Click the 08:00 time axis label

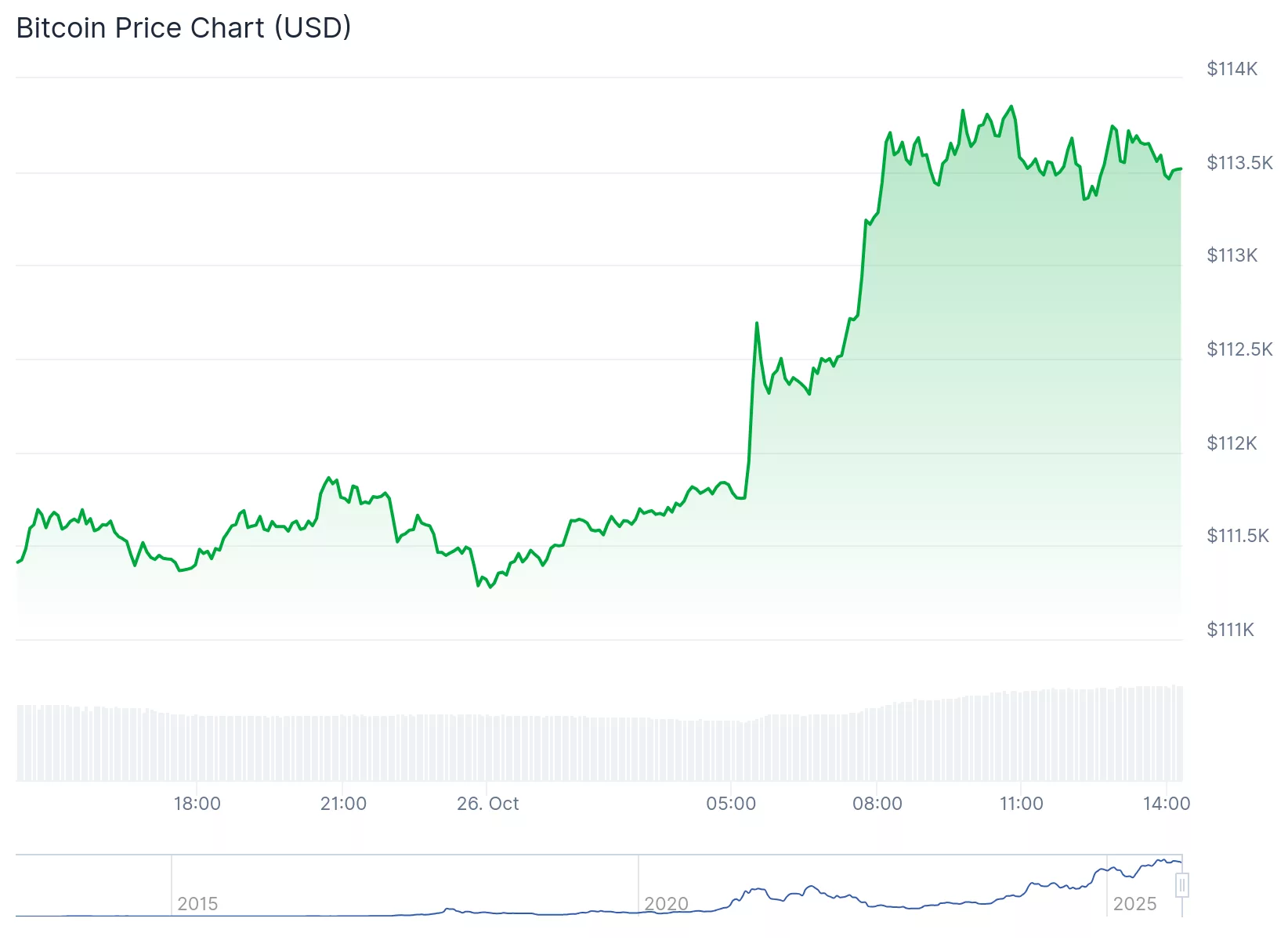click(x=877, y=804)
